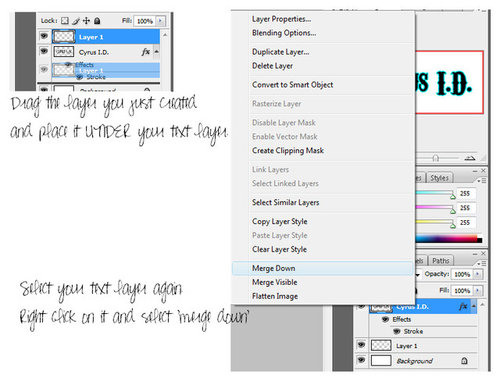Viewport: 500px width, 380px height.
Task: Click the Fill 100% field in right Layers panel
Action: point(462,290)
